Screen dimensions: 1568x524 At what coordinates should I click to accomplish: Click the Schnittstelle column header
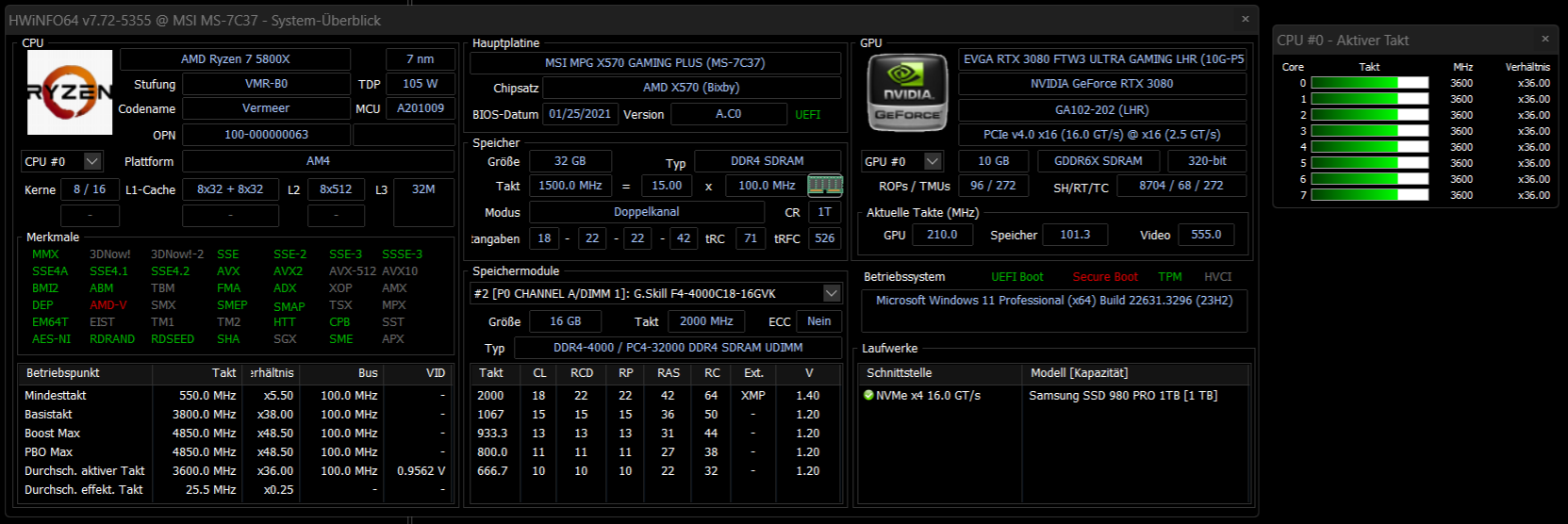coord(941,373)
